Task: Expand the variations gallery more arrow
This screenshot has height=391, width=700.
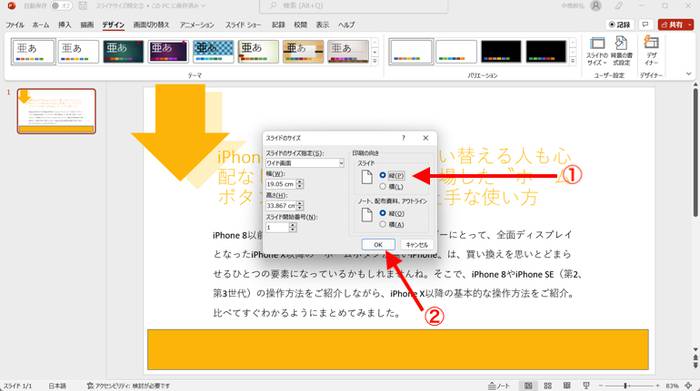Action: click(573, 61)
